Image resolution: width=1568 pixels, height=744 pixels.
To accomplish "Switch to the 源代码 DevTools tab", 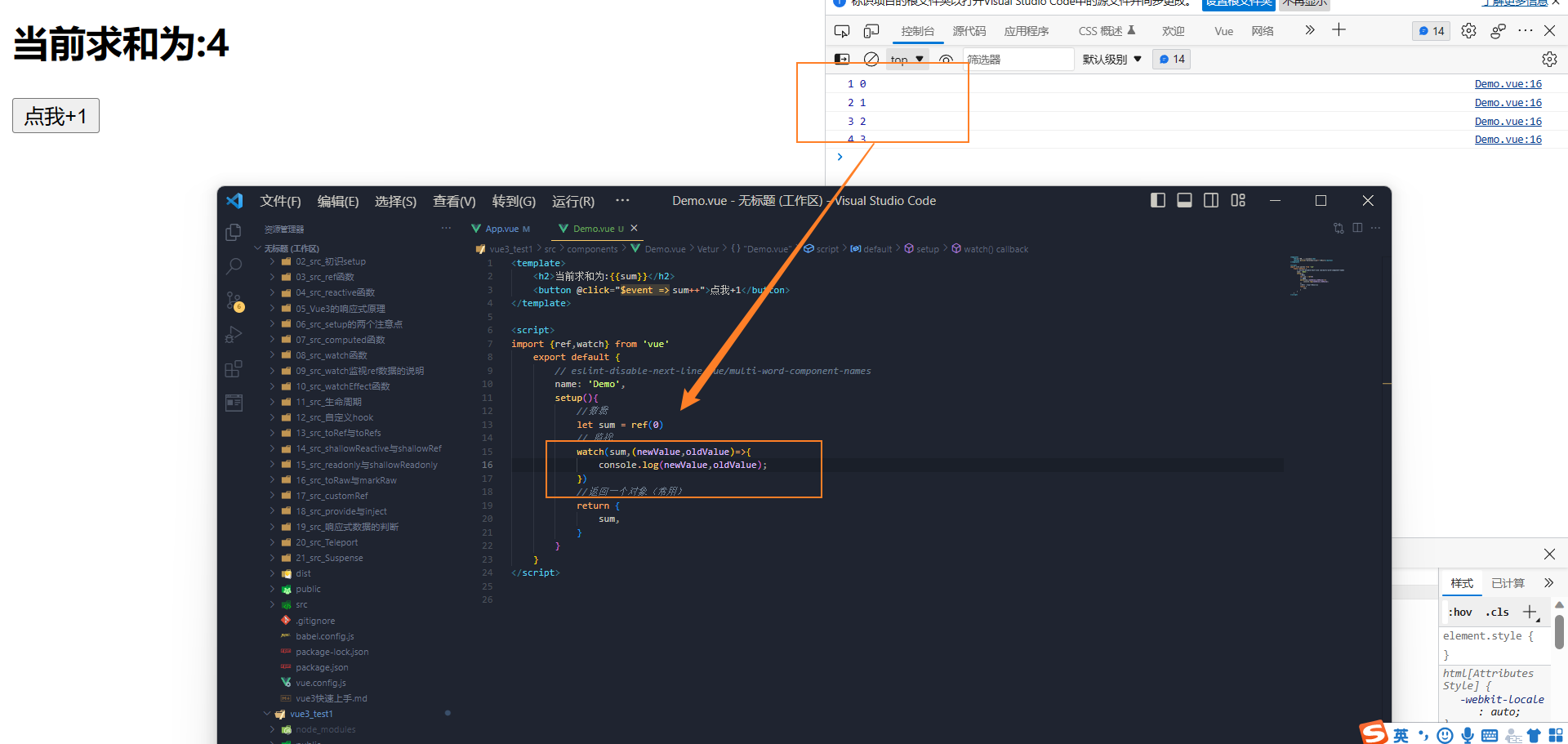I will 969,30.
